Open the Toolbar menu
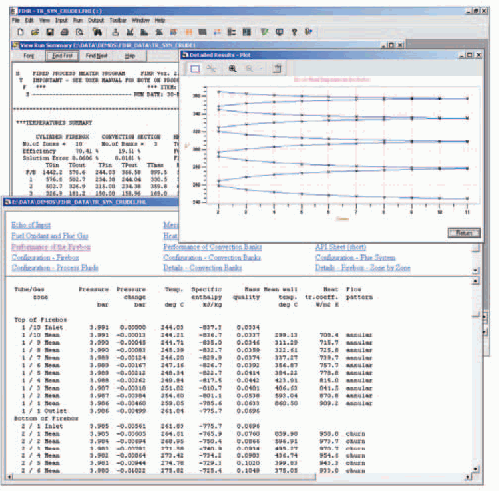The height and width of the screenshot is (491, 499). point(118,20)
